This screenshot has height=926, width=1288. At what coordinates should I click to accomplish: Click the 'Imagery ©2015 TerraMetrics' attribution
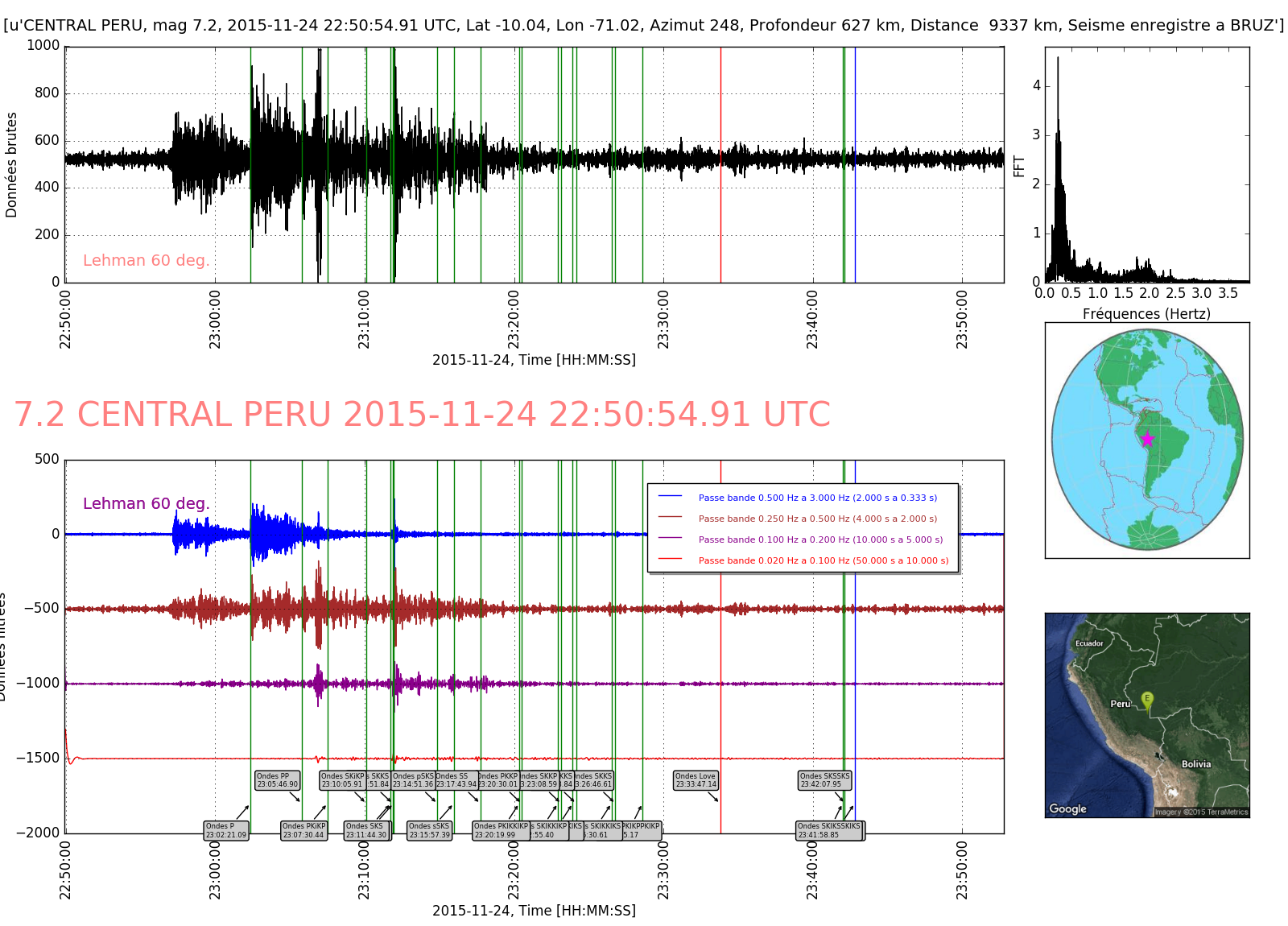click(1201, 812)
